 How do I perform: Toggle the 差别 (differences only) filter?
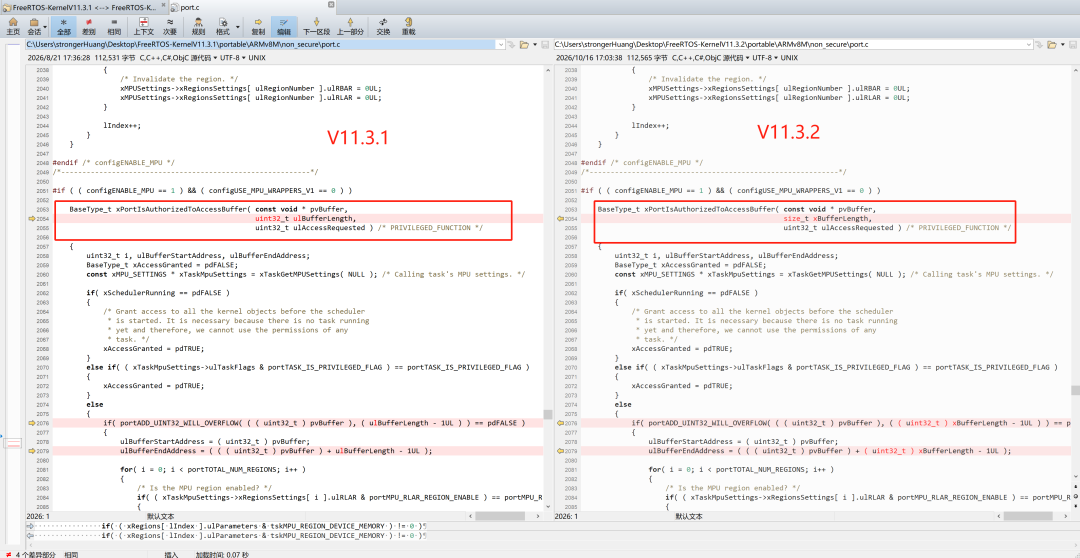pyautogui.click(x=88, y=26)
